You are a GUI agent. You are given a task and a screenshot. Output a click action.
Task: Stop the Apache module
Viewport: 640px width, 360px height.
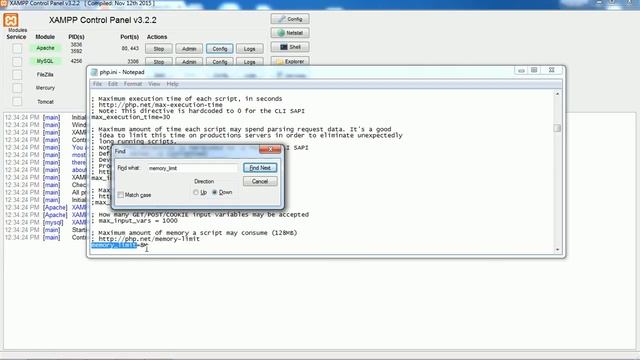pyautogui.click(x=159, y=49)
